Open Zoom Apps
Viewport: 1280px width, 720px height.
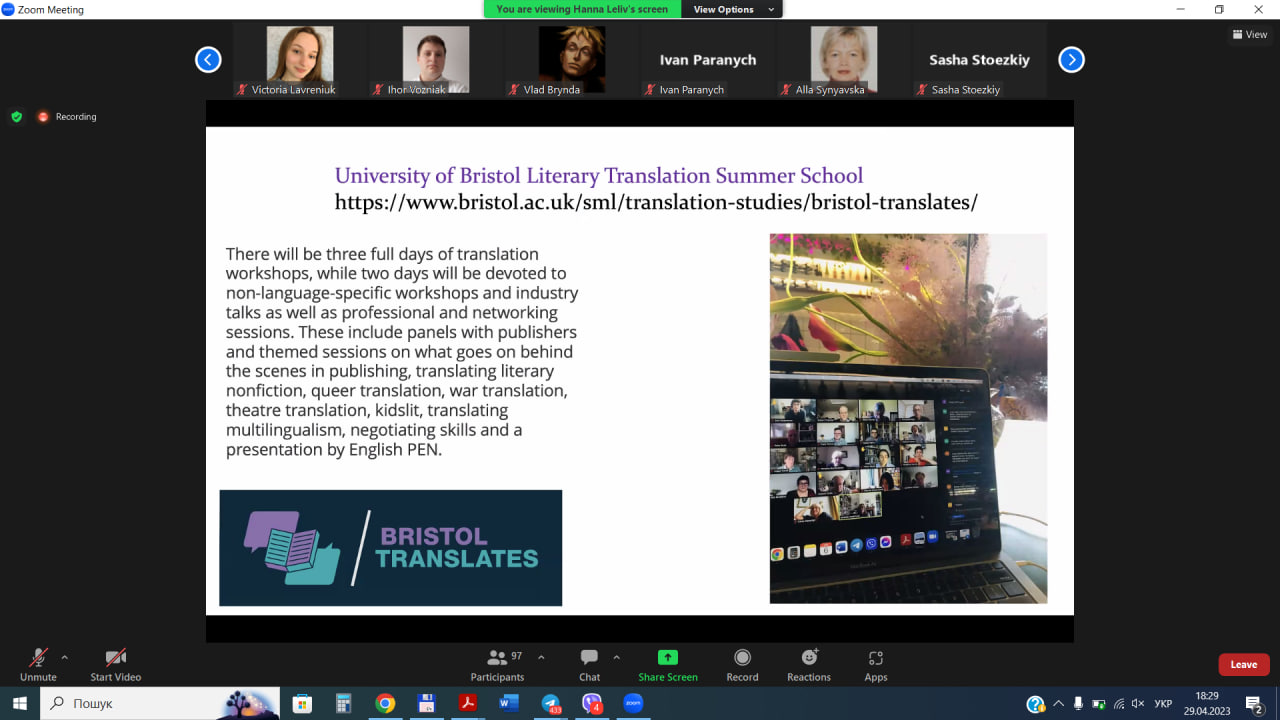[x=875, y=664]
